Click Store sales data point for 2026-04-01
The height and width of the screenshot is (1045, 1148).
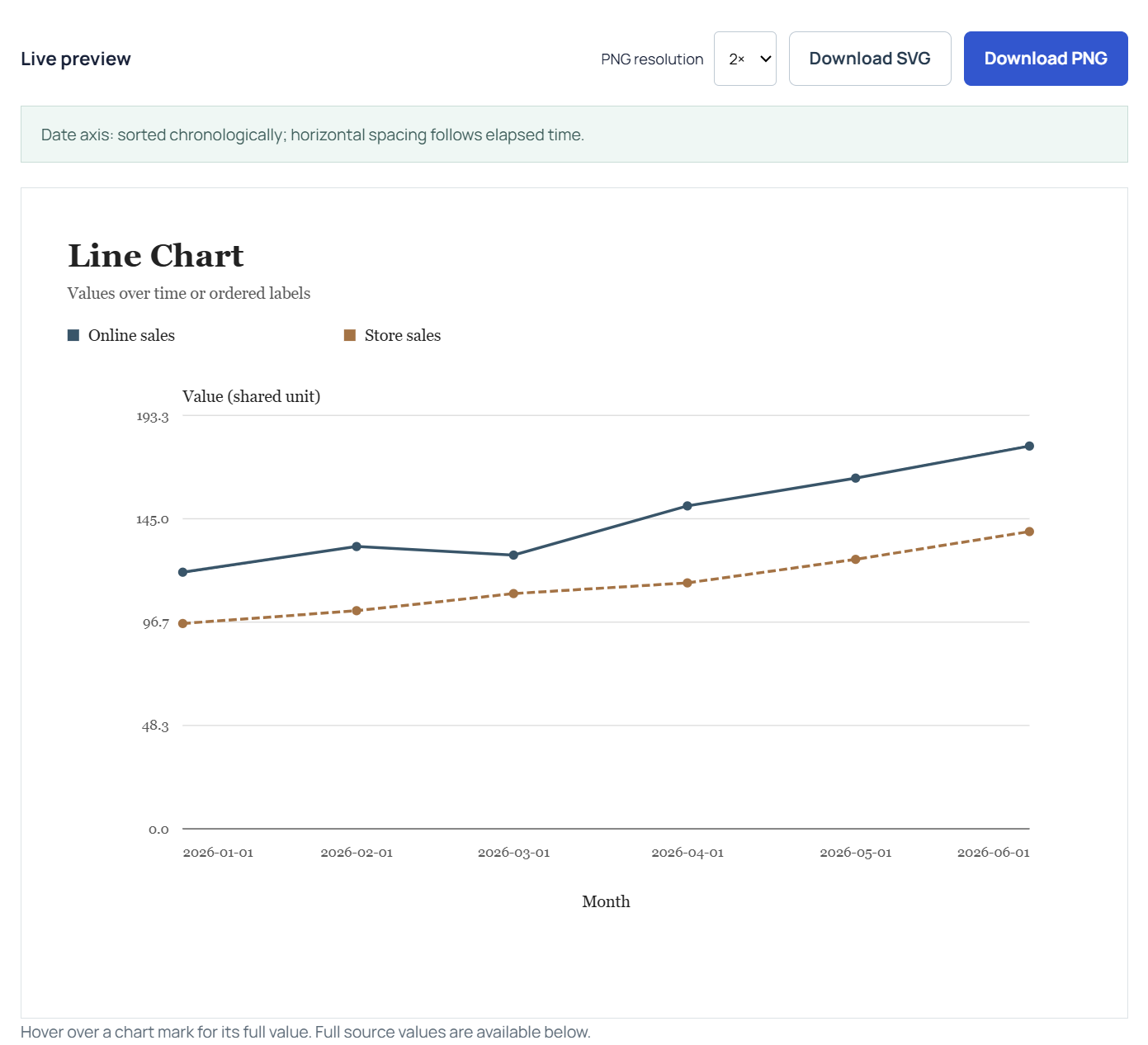point(687,583)
